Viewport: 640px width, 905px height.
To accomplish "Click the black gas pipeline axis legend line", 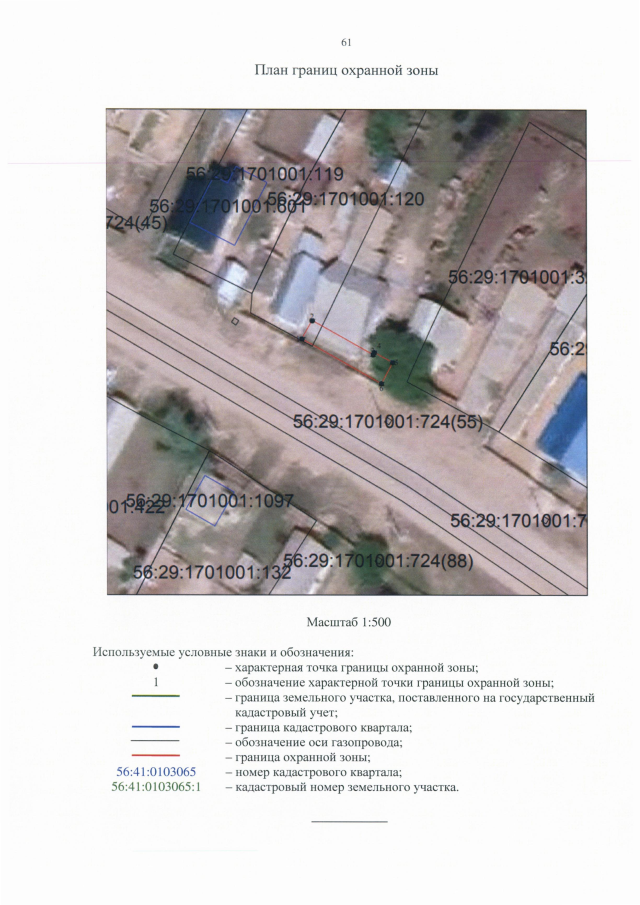I will pos(156,741).
